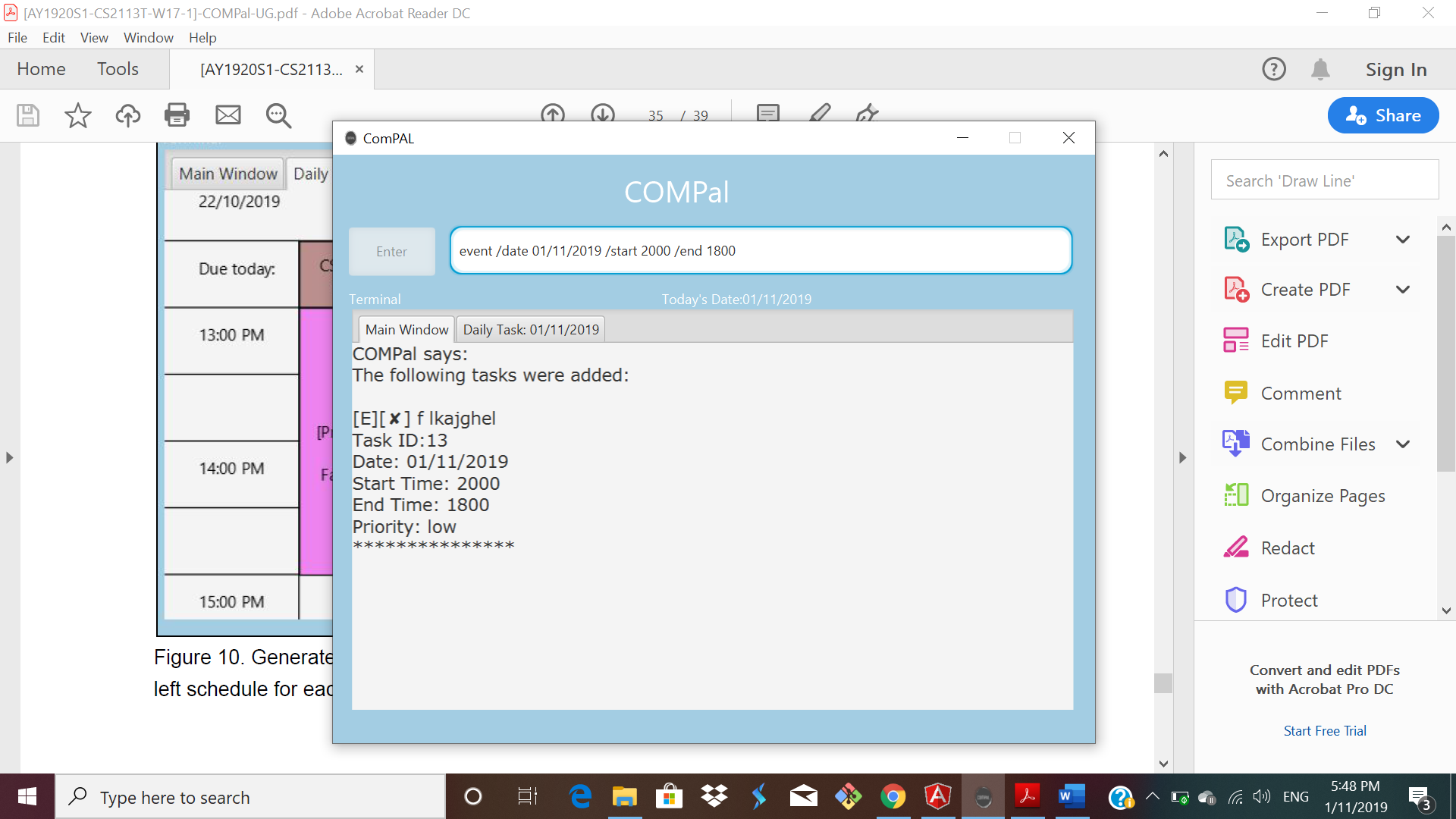Click the cloud upload icon

(127, 115)
